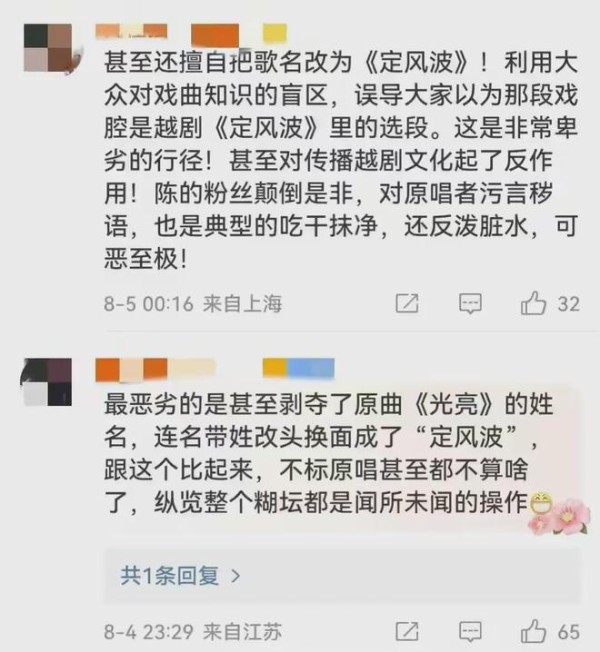The width and height of the screenshot is (600, 652).
Task: Open first commenter's blurred avatar
Action: tap(48, 47)
